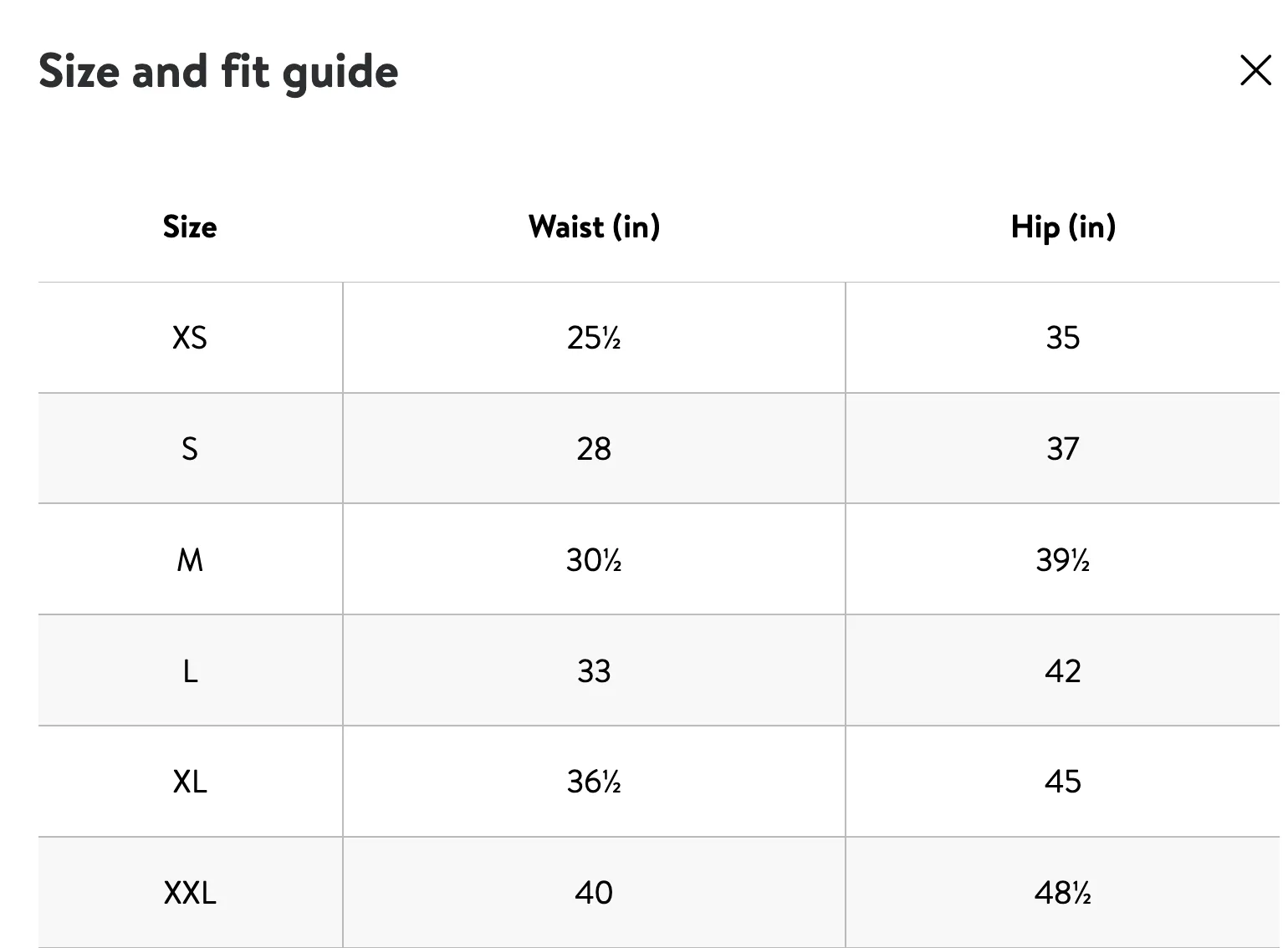The height and width of the screenshot is (948, 1288).
Task: Click the 40 waist value for XXL
Action: pos(594,893)
